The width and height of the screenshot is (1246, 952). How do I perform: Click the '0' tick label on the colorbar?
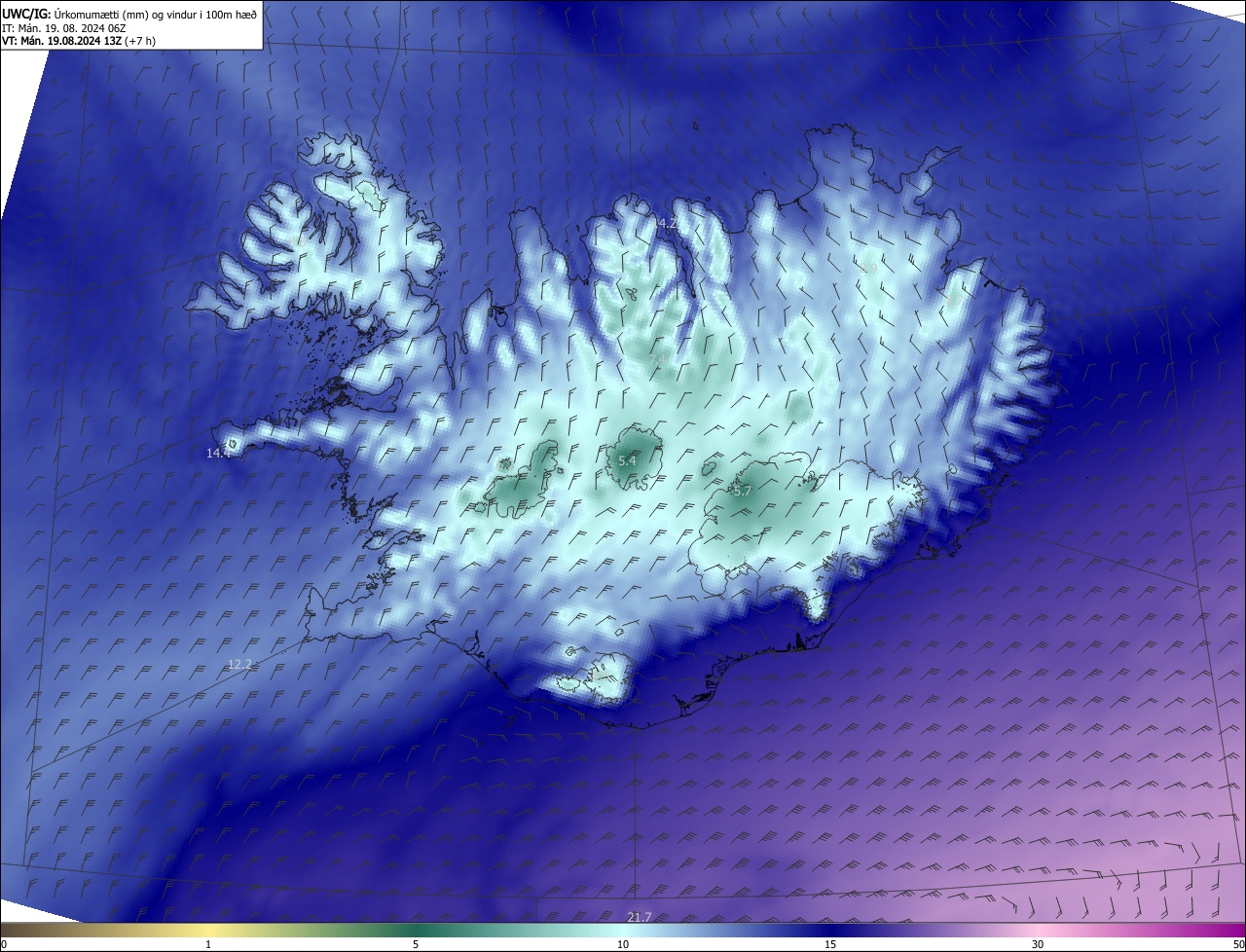[x=5, y=944]
